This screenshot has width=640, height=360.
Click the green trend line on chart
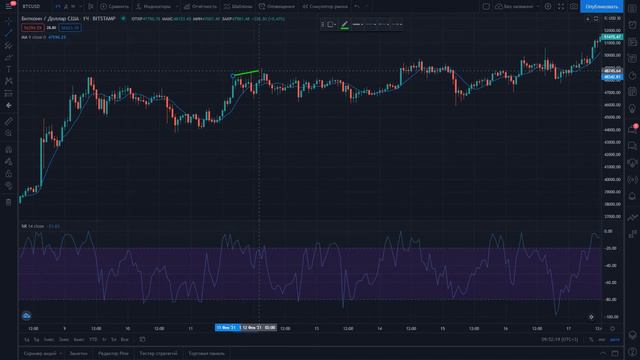[x=246, y=73]
